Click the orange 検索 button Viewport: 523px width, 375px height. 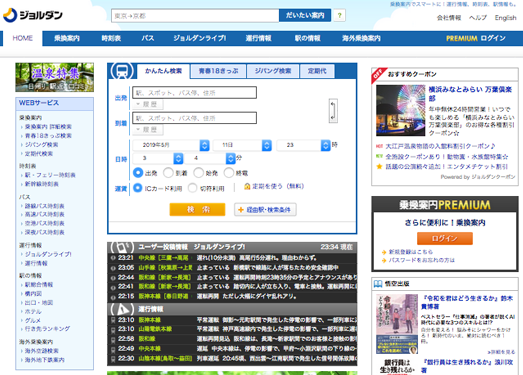tap(197, 210)
